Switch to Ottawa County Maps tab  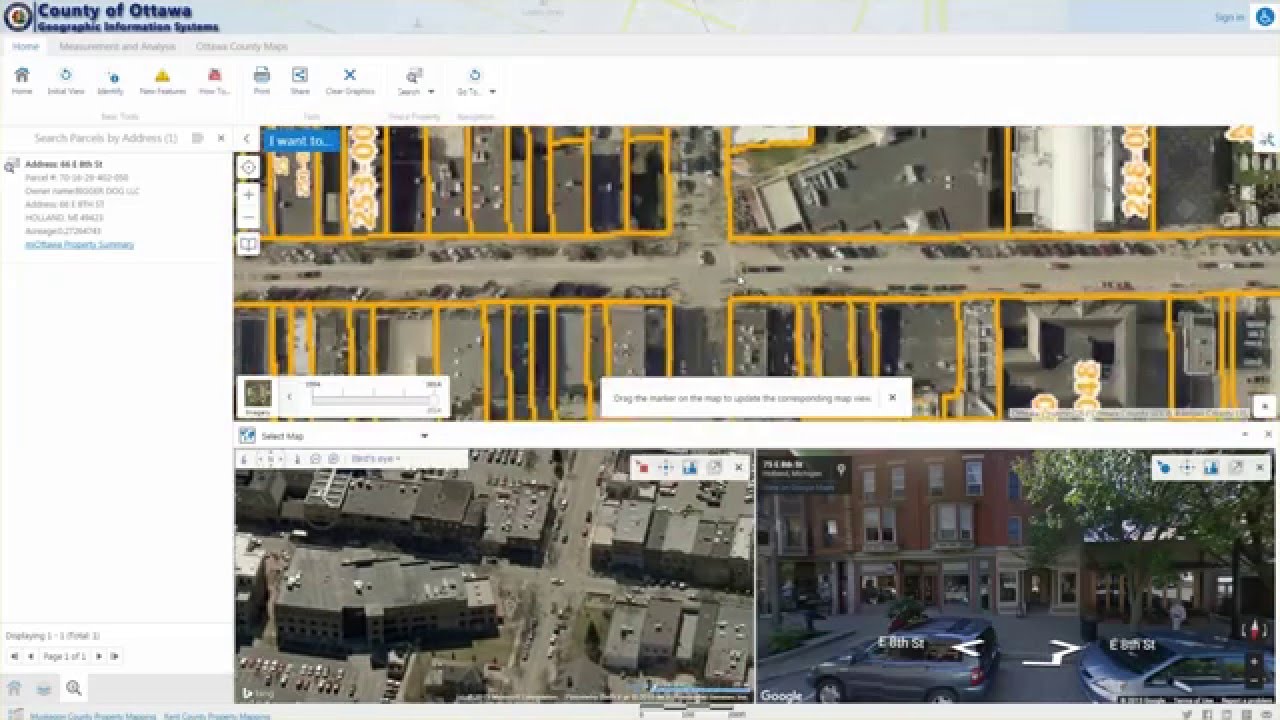(242, 46)
